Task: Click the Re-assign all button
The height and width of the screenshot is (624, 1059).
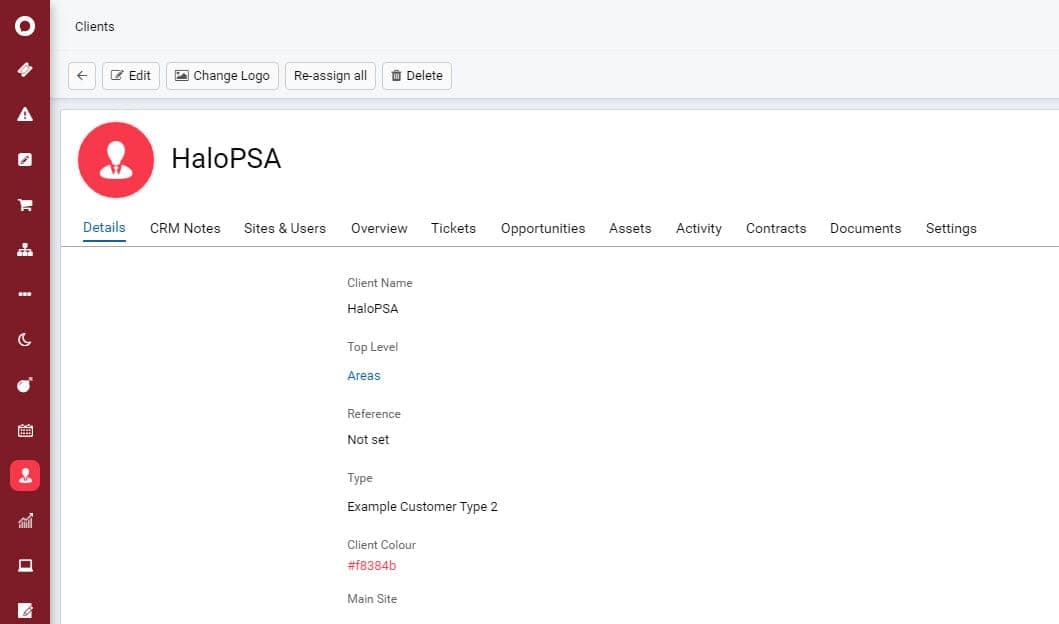Action: point(330,76)
